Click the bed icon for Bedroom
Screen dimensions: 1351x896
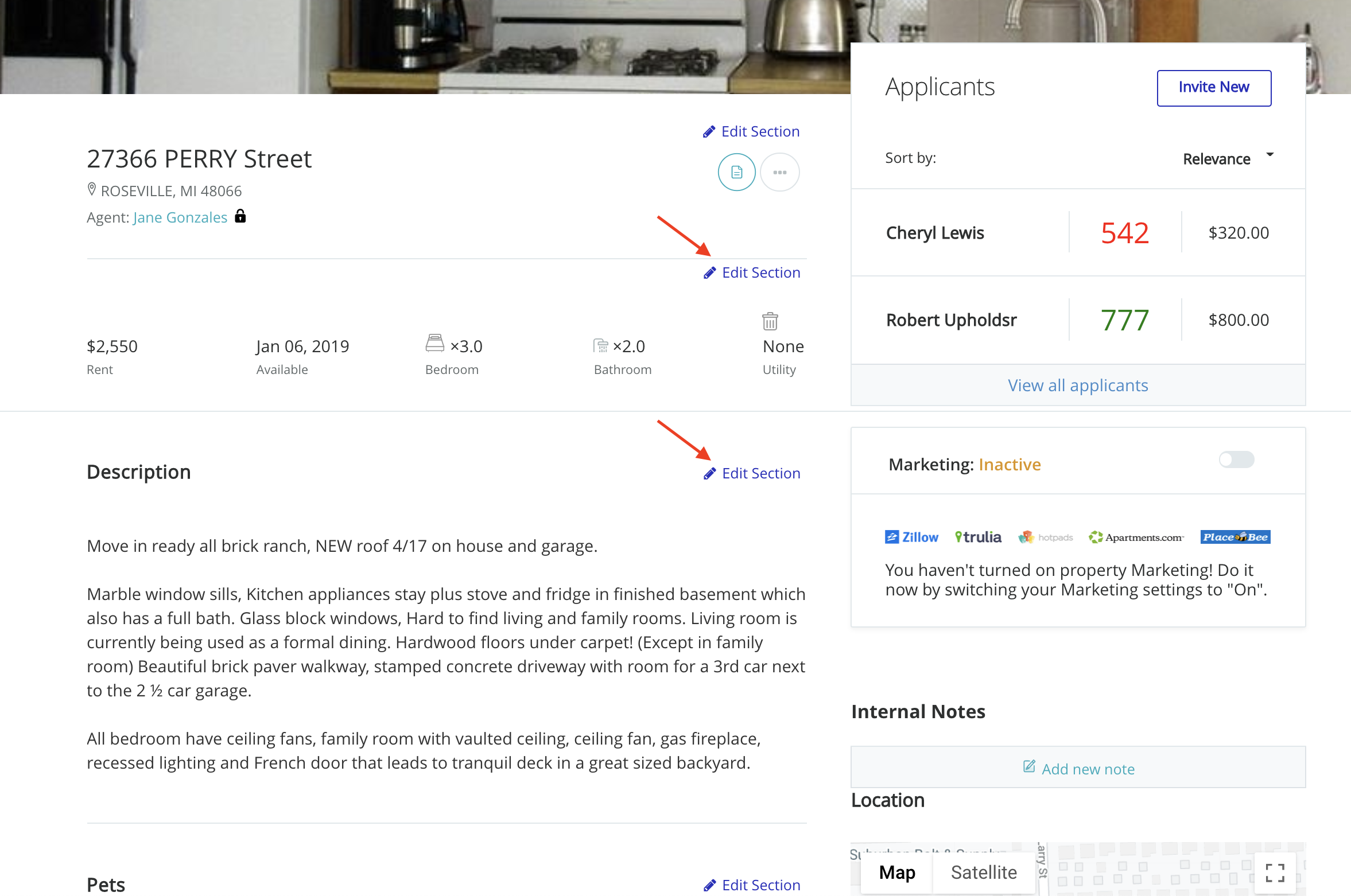pos(434,343)
